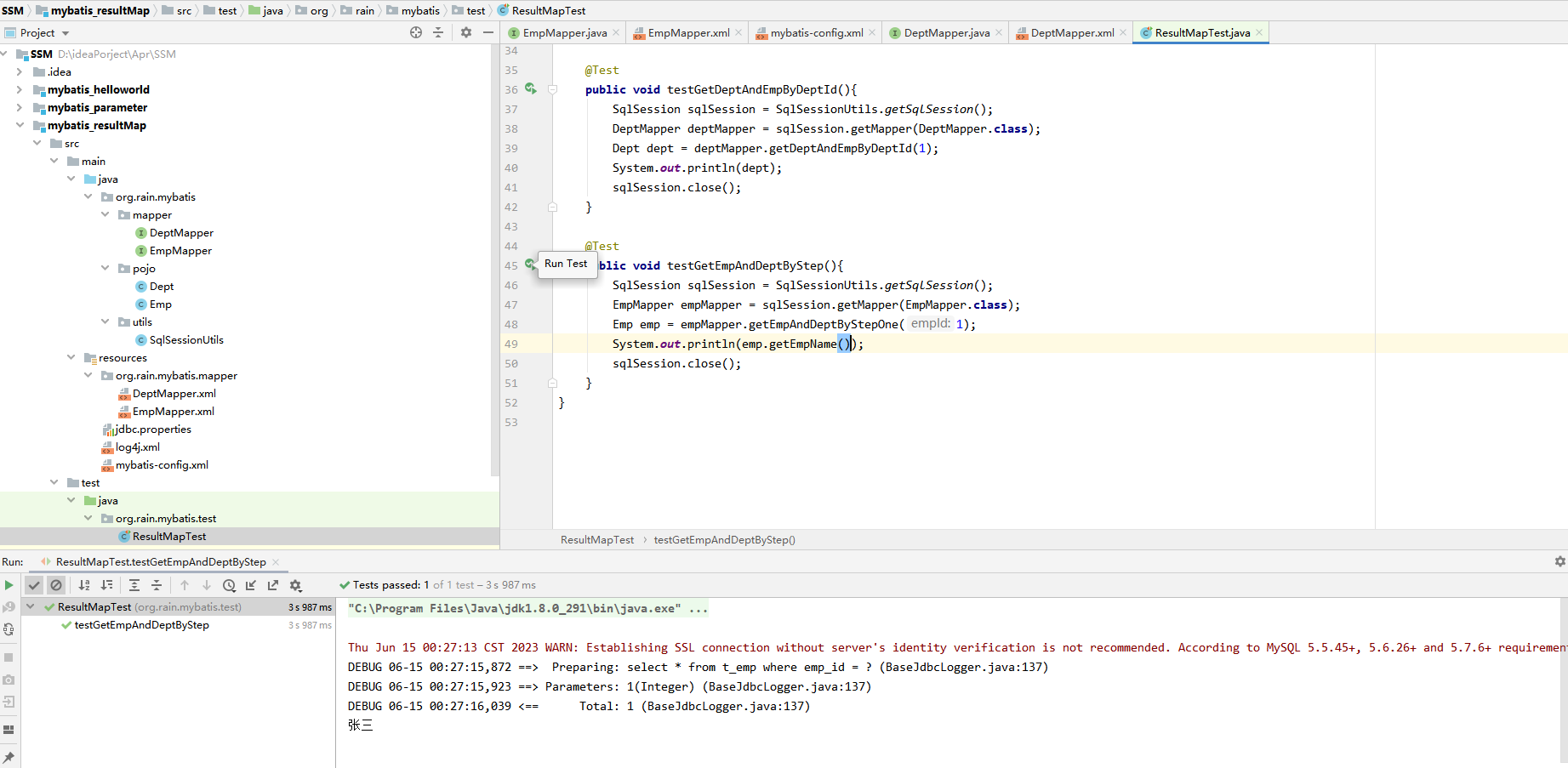Click BaseJdbcLogger.java:137 link in first DEBUG line

[x=964, y=667]
